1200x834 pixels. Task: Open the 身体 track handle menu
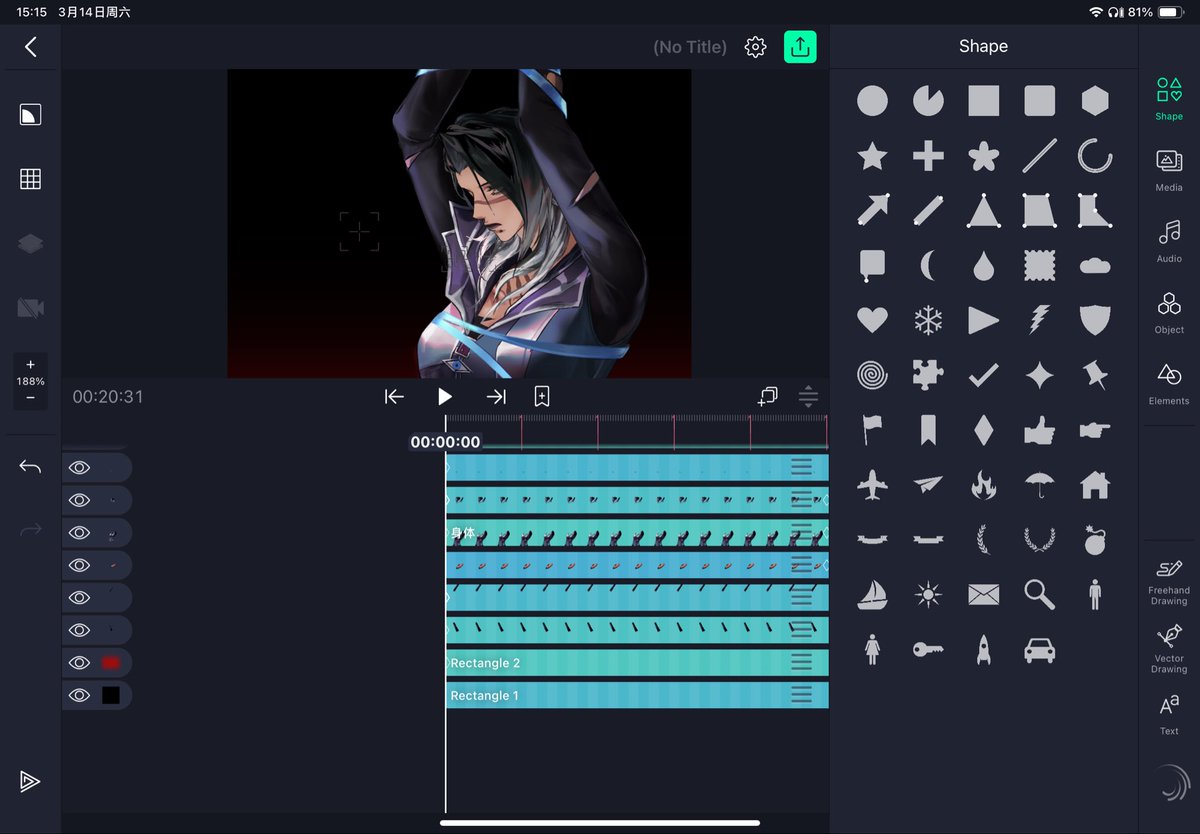[x=801, y=531]
